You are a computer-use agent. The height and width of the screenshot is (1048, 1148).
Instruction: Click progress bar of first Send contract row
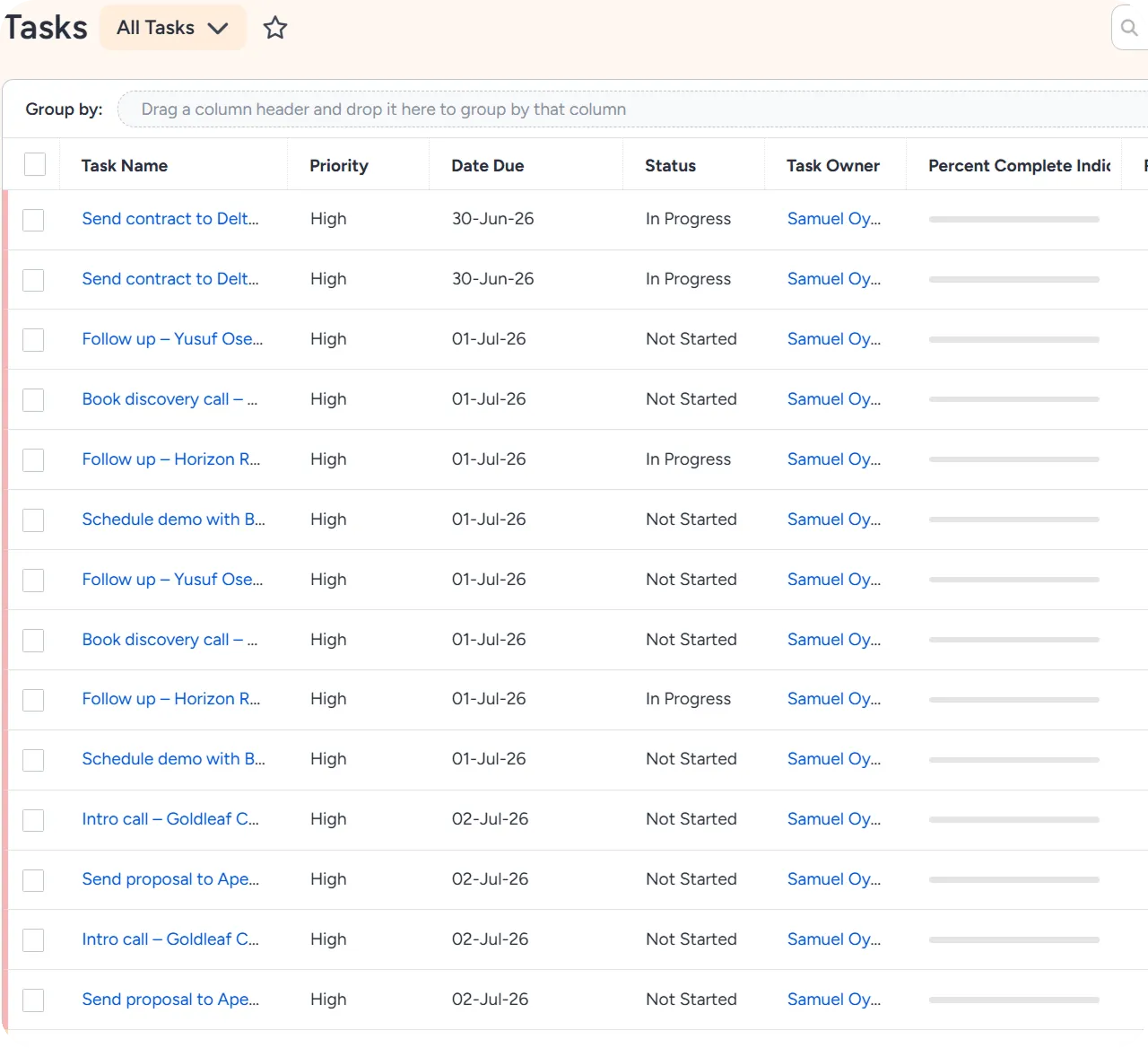pos(1014,219)
